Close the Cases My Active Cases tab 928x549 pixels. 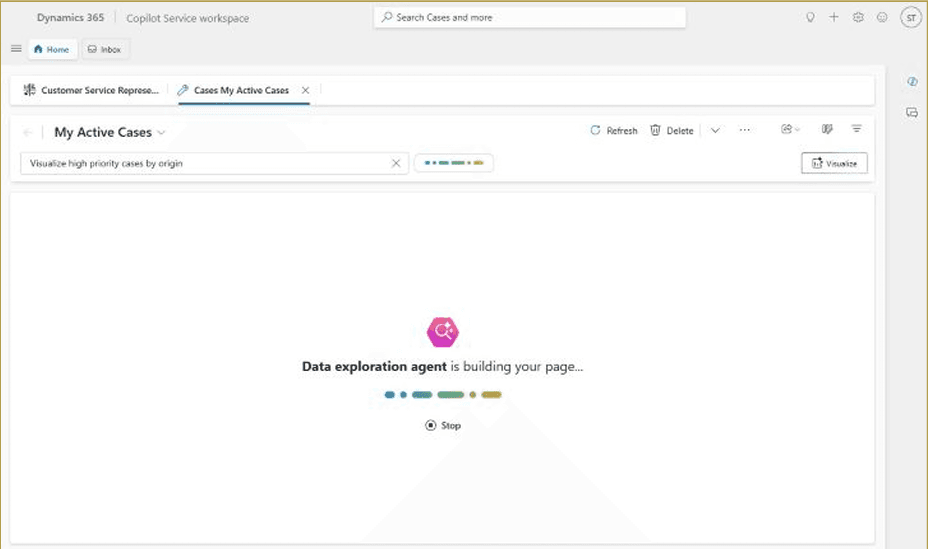(x=305, y=90)
